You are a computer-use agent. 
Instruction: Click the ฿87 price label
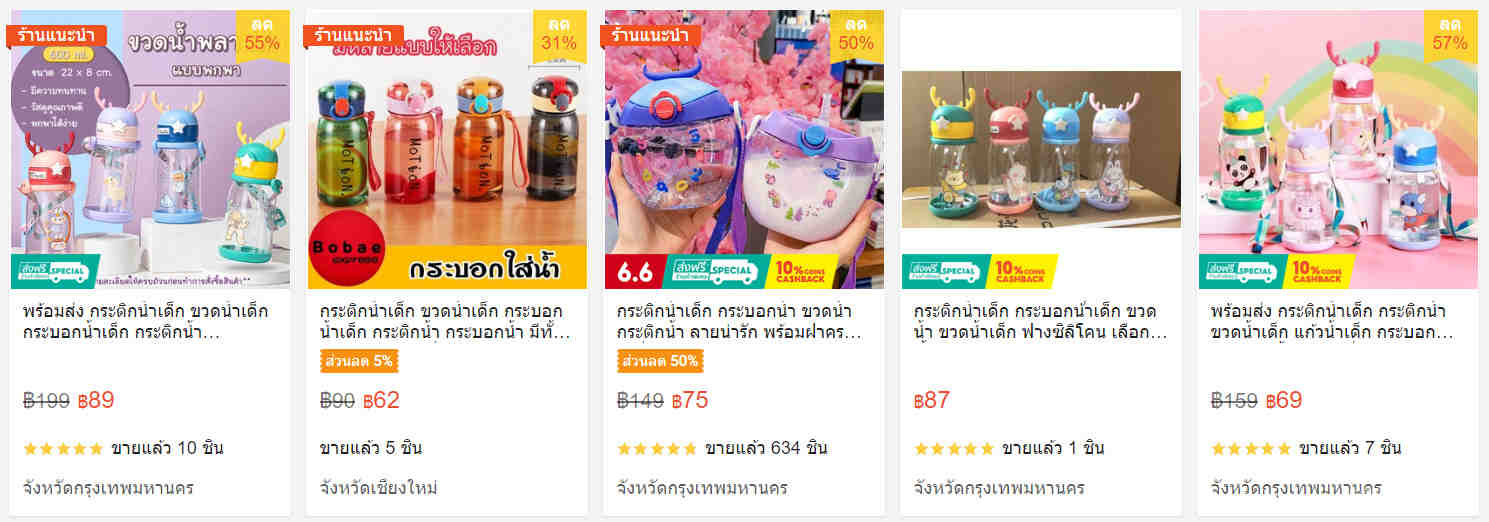pyautogui.click(x=932, y=401)
